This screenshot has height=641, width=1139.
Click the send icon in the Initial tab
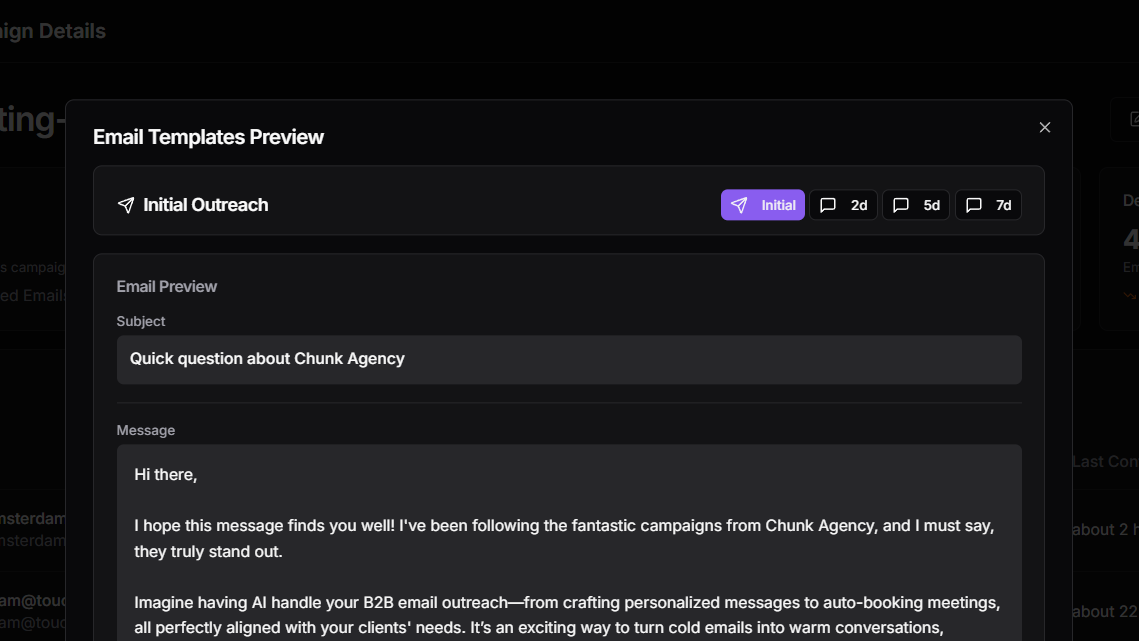(x=739, y=205)
